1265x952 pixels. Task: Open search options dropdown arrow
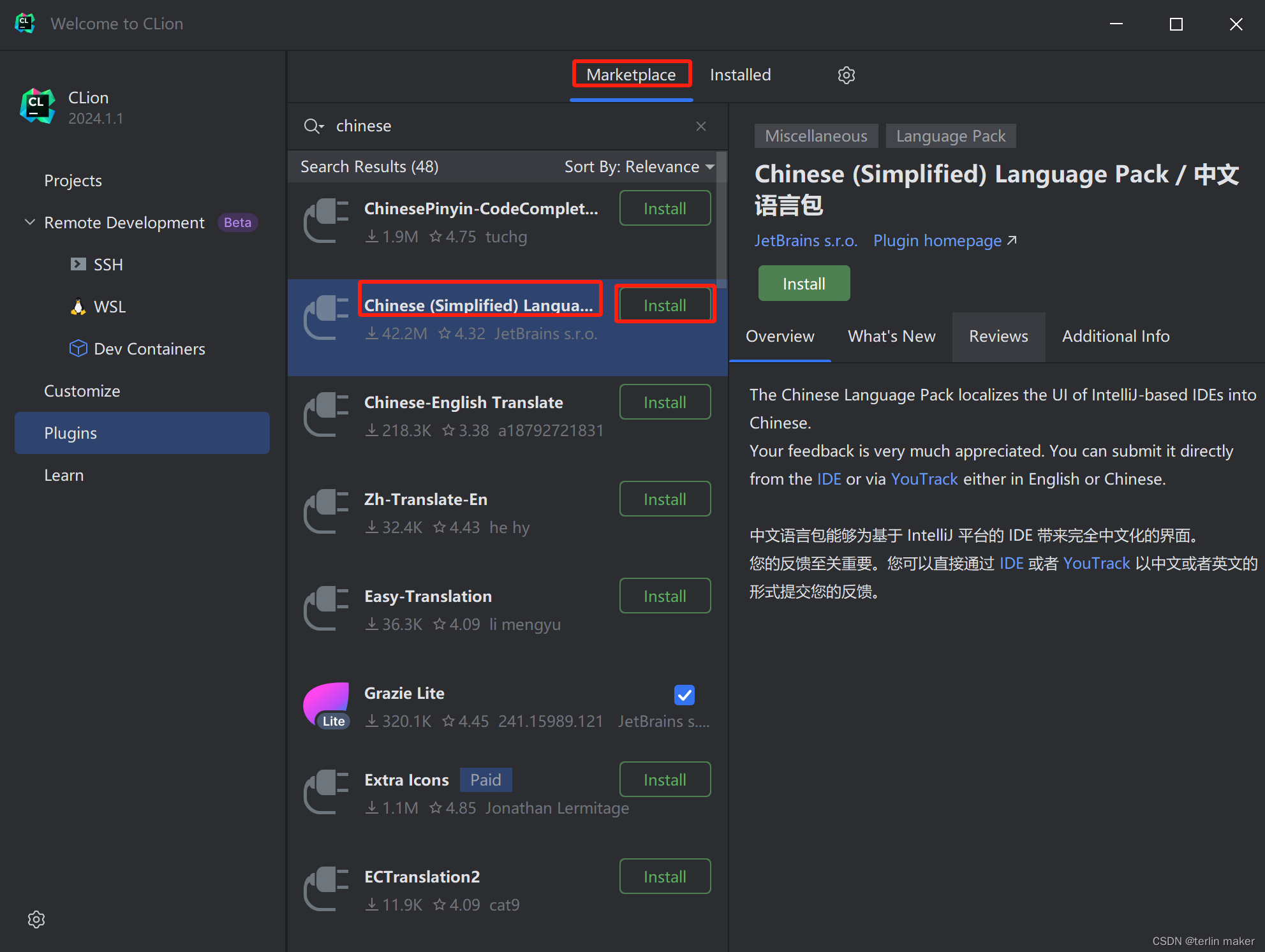pyautogui.click(x=322, y=127)
